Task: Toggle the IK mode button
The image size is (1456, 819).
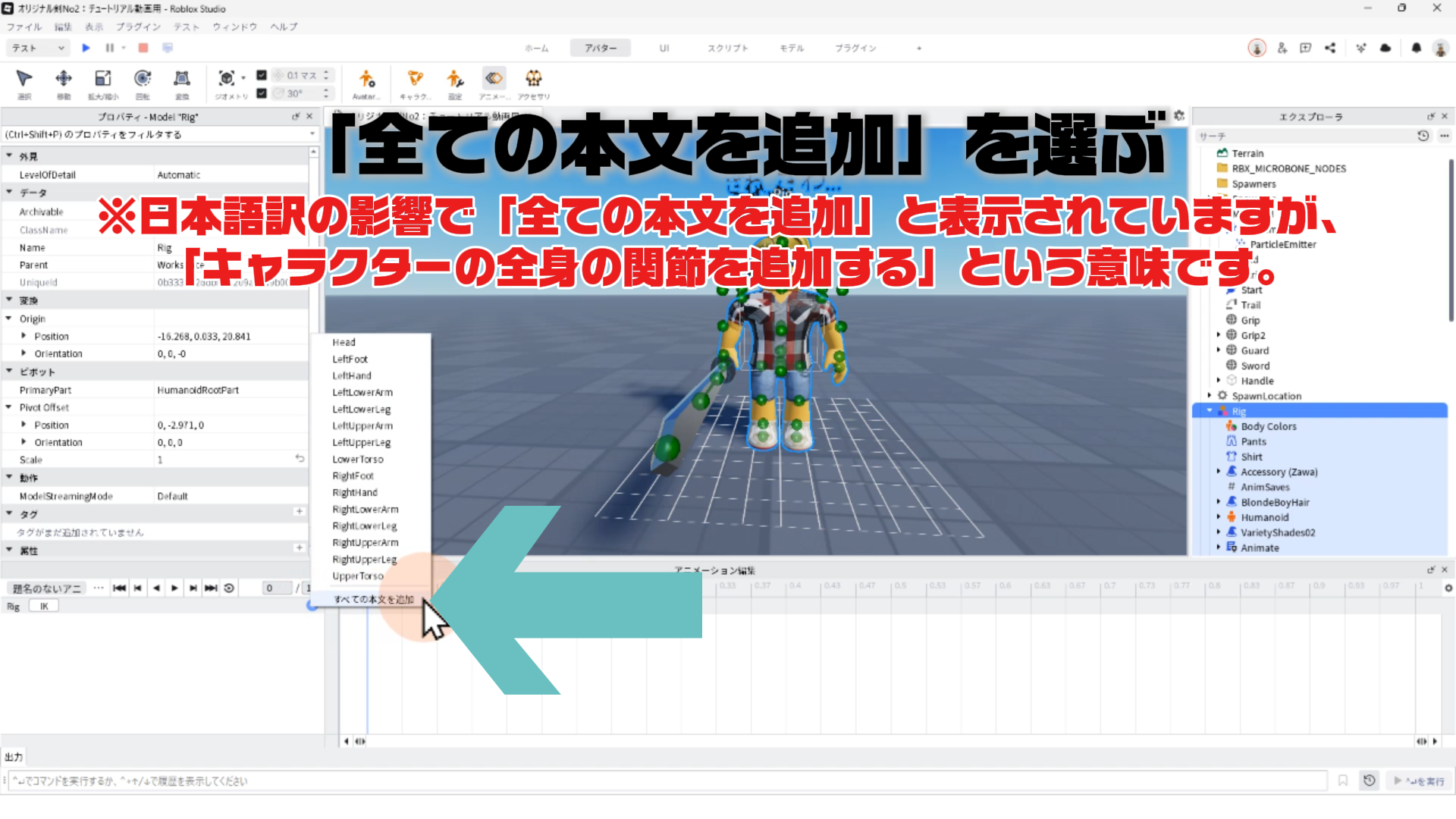Action: point(44,606)
